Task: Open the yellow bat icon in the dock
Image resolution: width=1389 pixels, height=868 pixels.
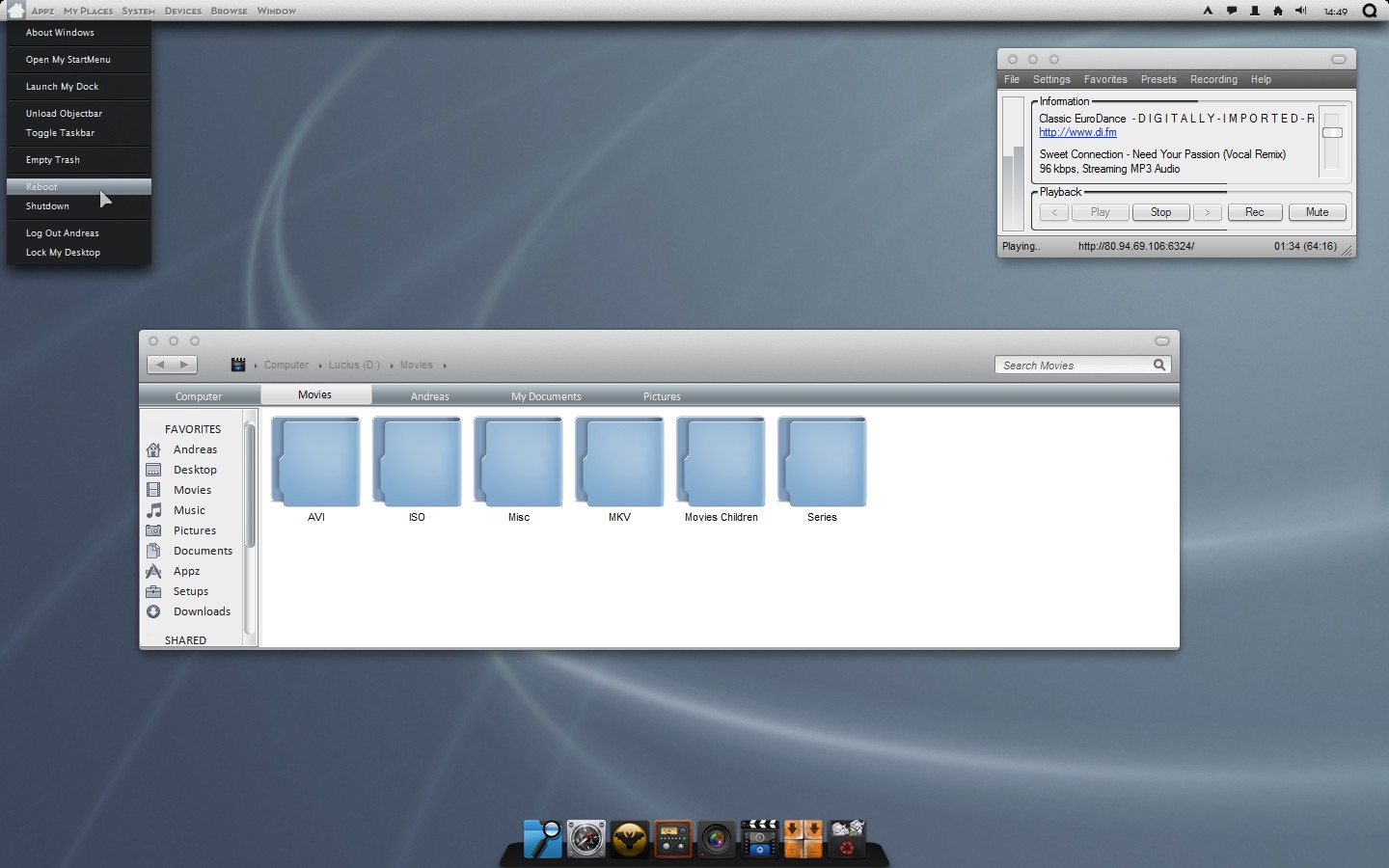Action: pyautogui.click(x=629, y=839)
